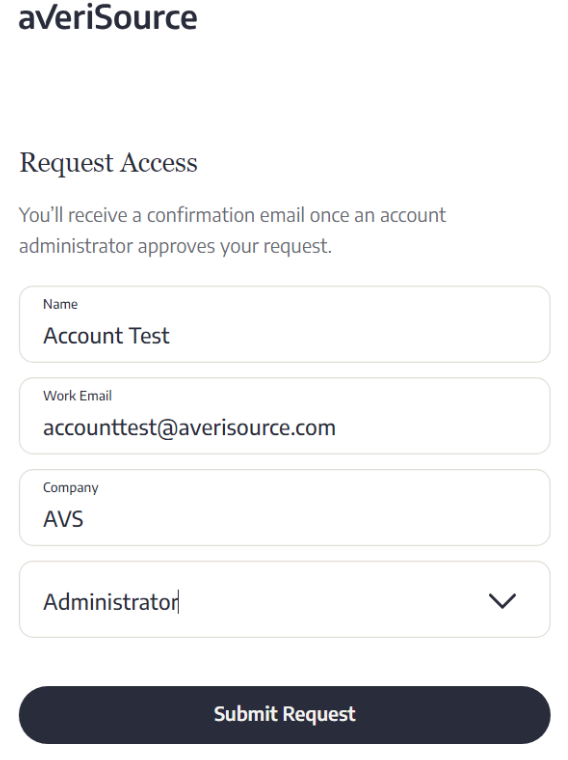
Task: Click the Work Email field label
Action: click(x=77, y=396)
